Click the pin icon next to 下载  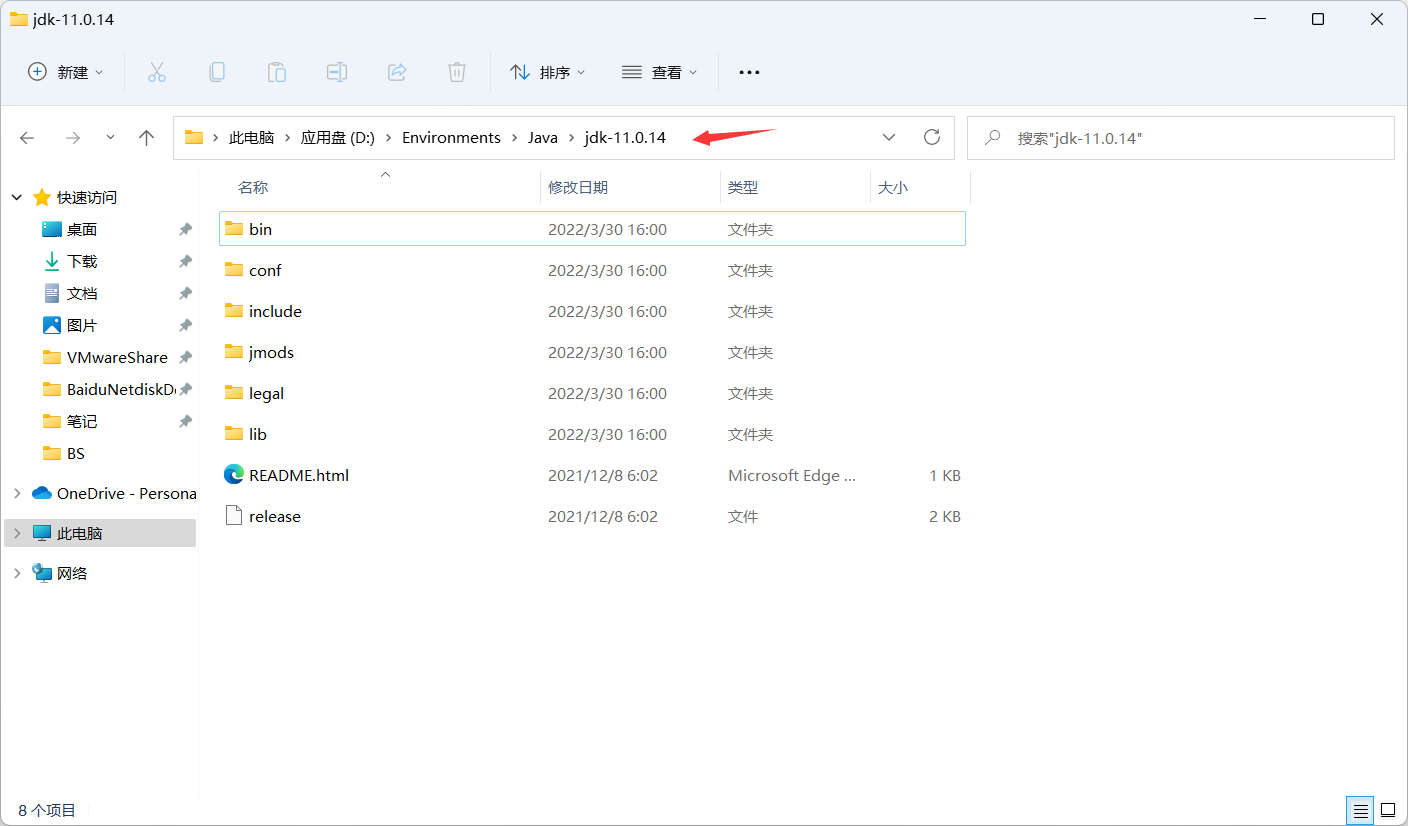tap(185, 261)
